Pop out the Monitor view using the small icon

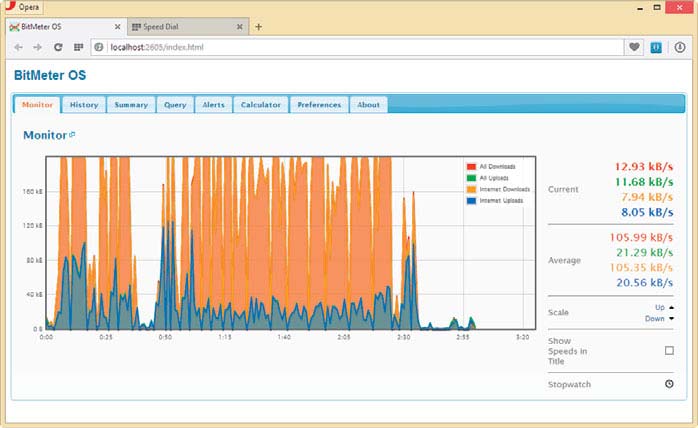[x=72, y=134]
